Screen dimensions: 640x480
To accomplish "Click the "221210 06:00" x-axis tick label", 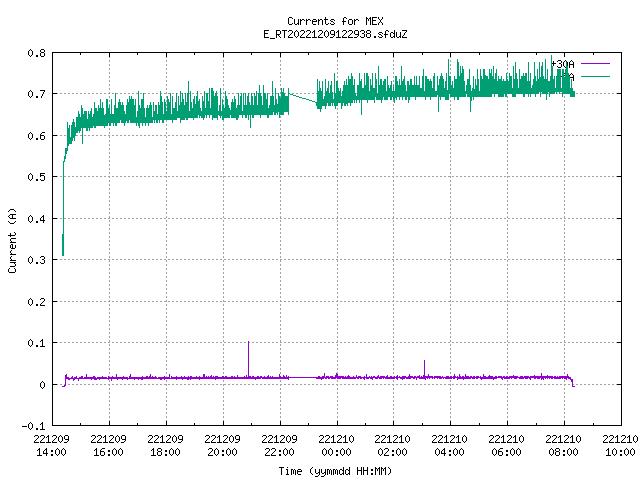I will [507, 446].
